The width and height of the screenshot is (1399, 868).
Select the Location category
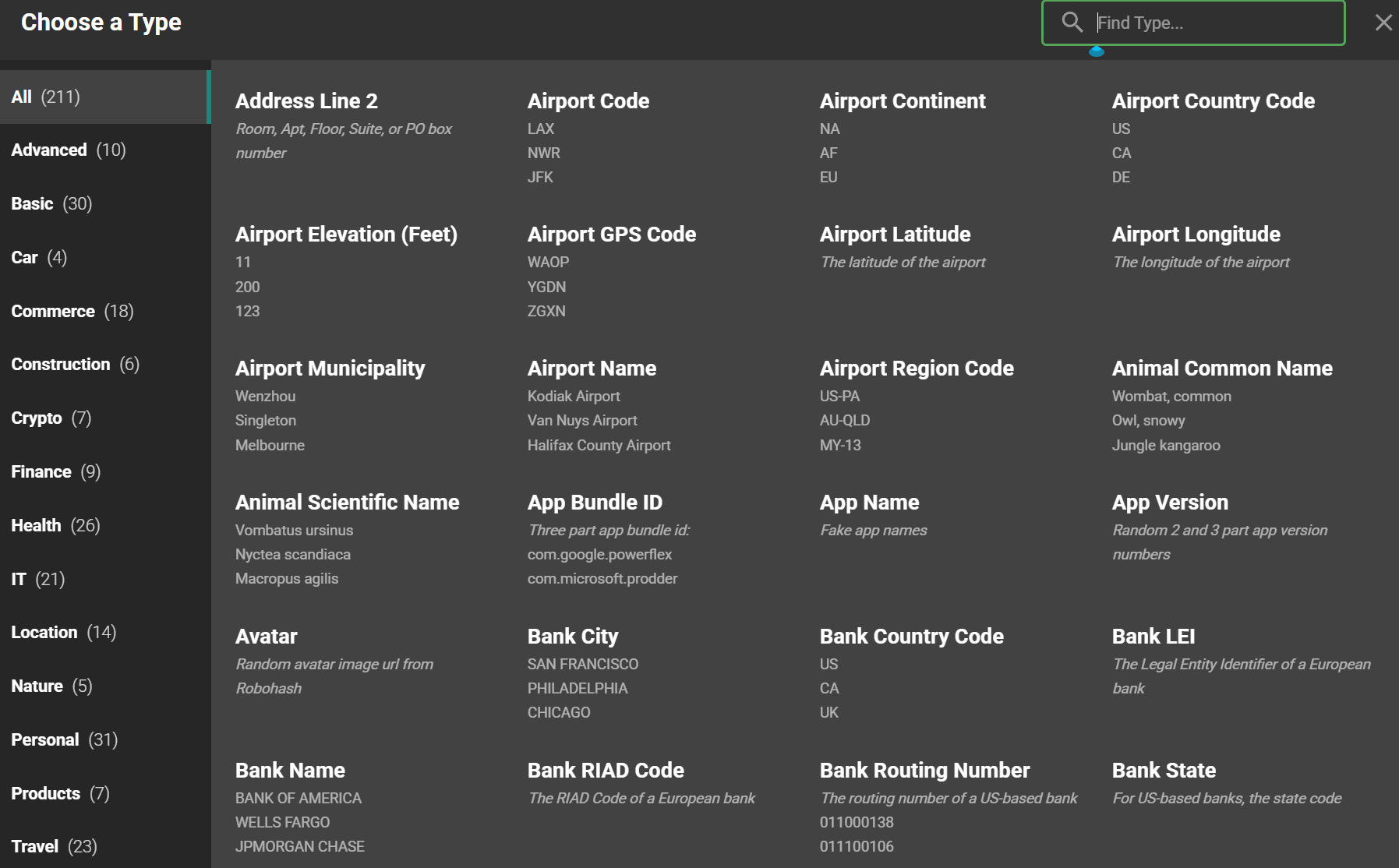tap(63, 633)
